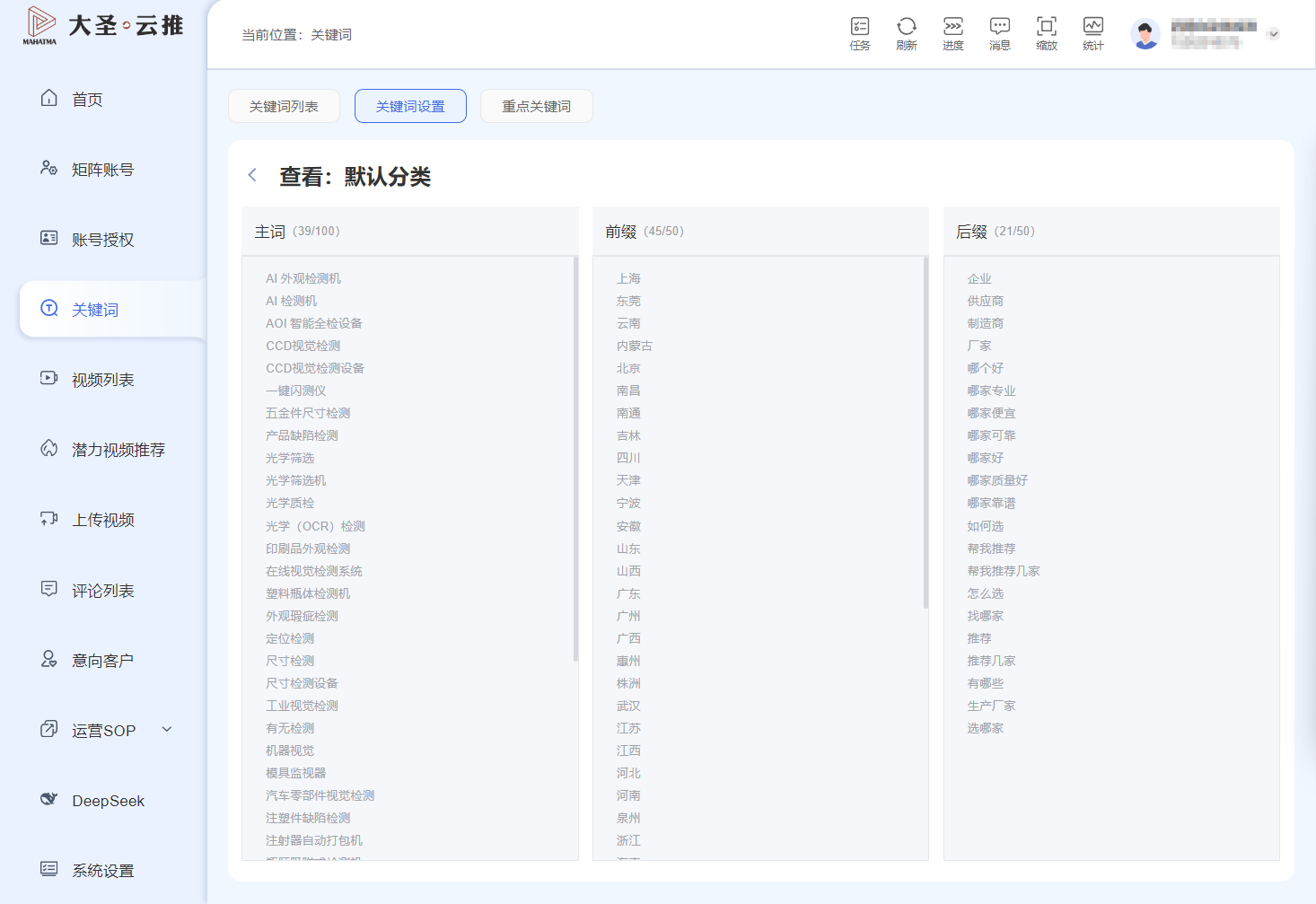Image resolution: width=1316 pixels, height=904 pixels.
Task: Open the 进度 progress icon
Action: tap(953, 33)
